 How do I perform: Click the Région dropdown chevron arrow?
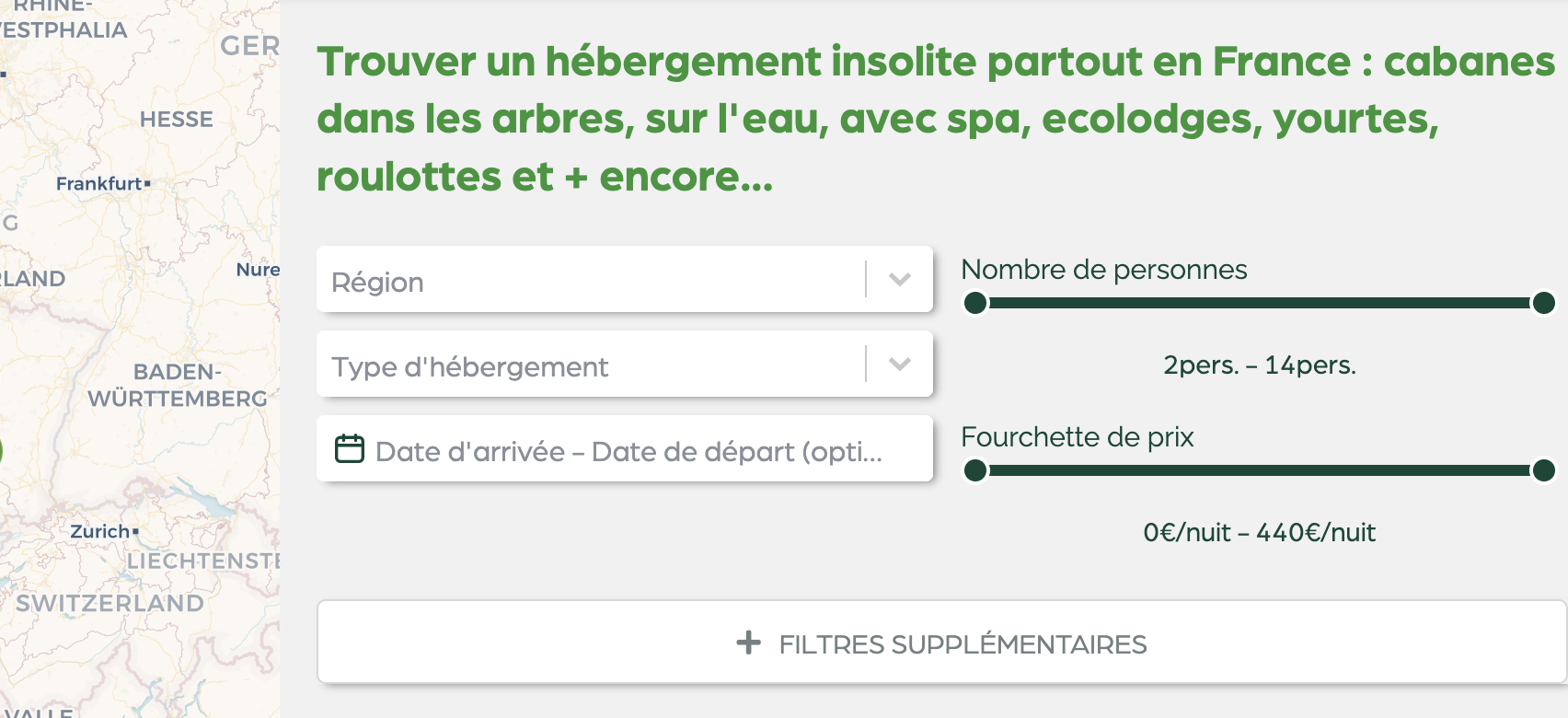900,279
